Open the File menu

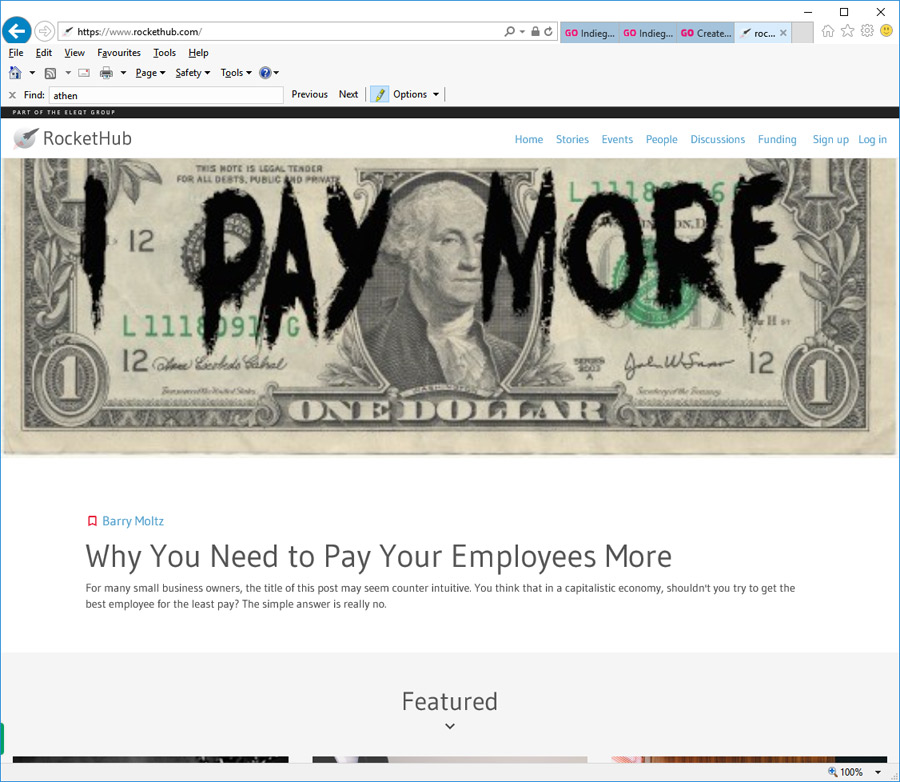[x=16, y=53]
